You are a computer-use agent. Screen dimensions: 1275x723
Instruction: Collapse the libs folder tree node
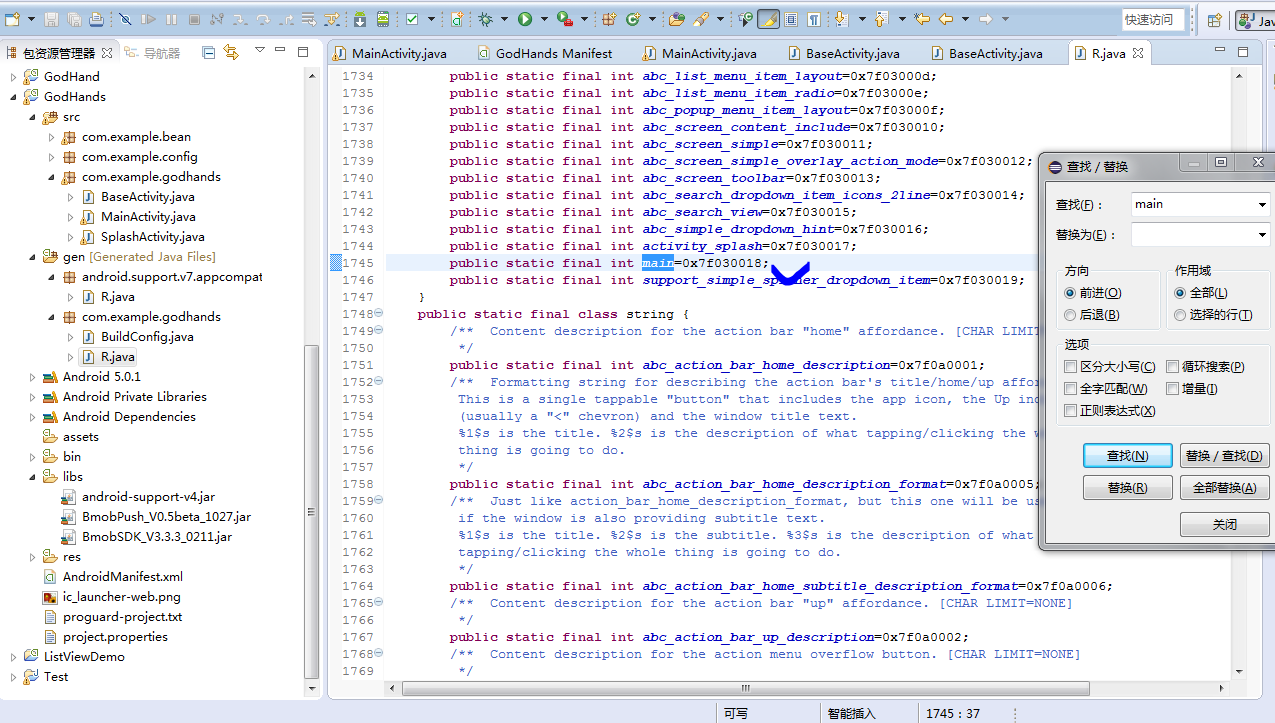click(x=33, y=477)
